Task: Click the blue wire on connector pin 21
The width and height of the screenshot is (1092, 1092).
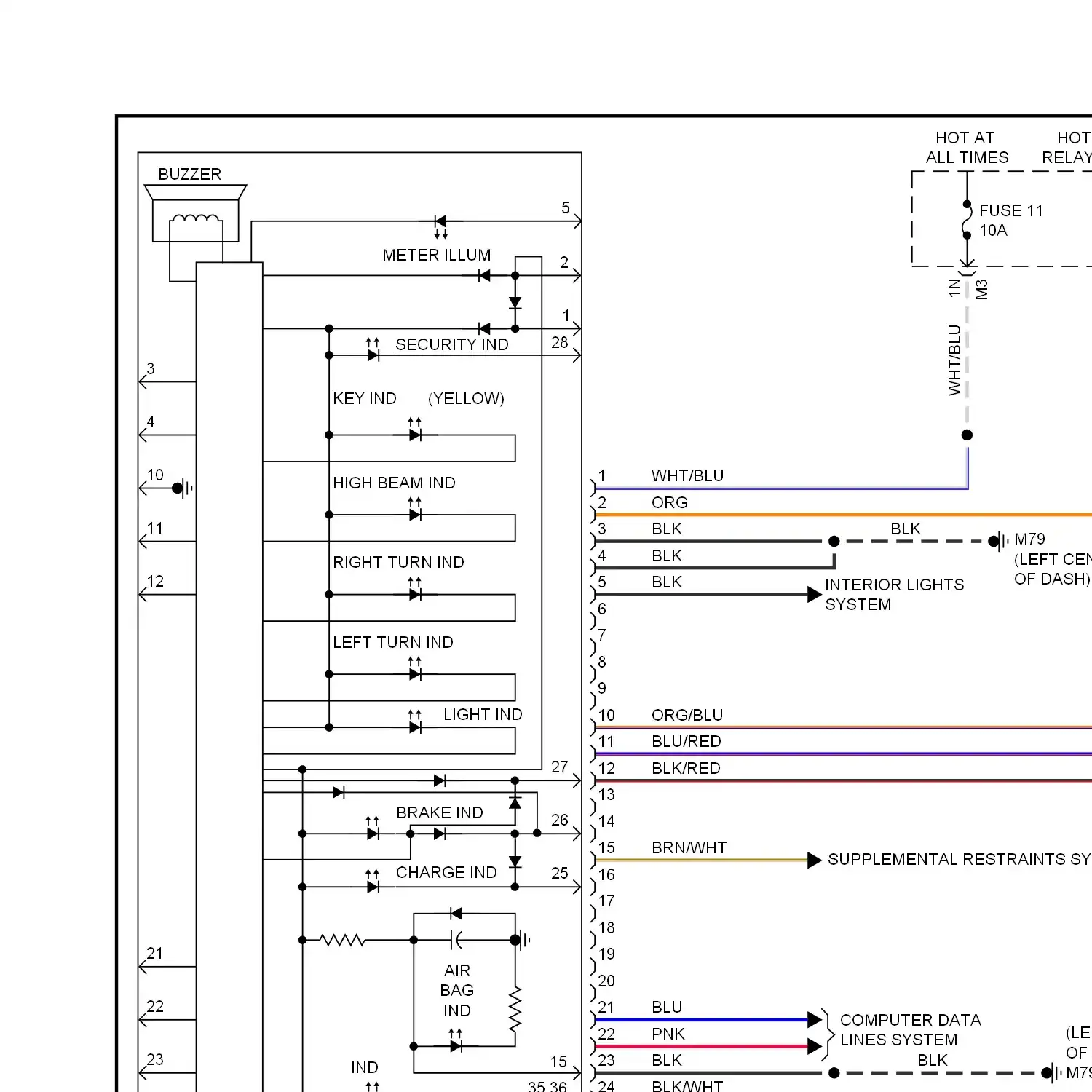Action: coord(701,1019)
